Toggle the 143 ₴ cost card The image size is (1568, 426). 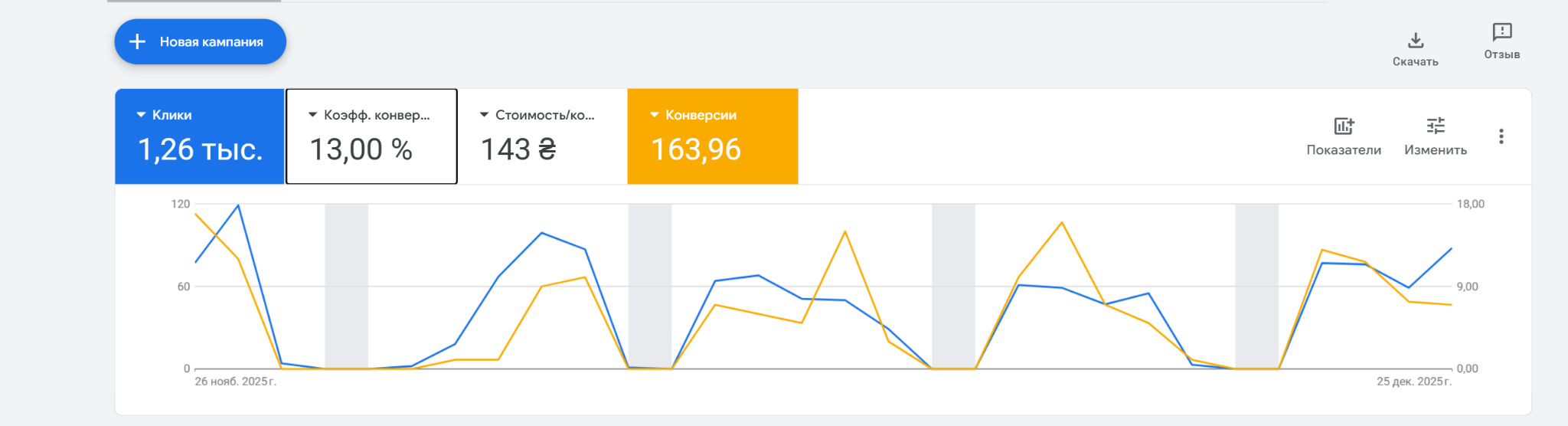542,149
